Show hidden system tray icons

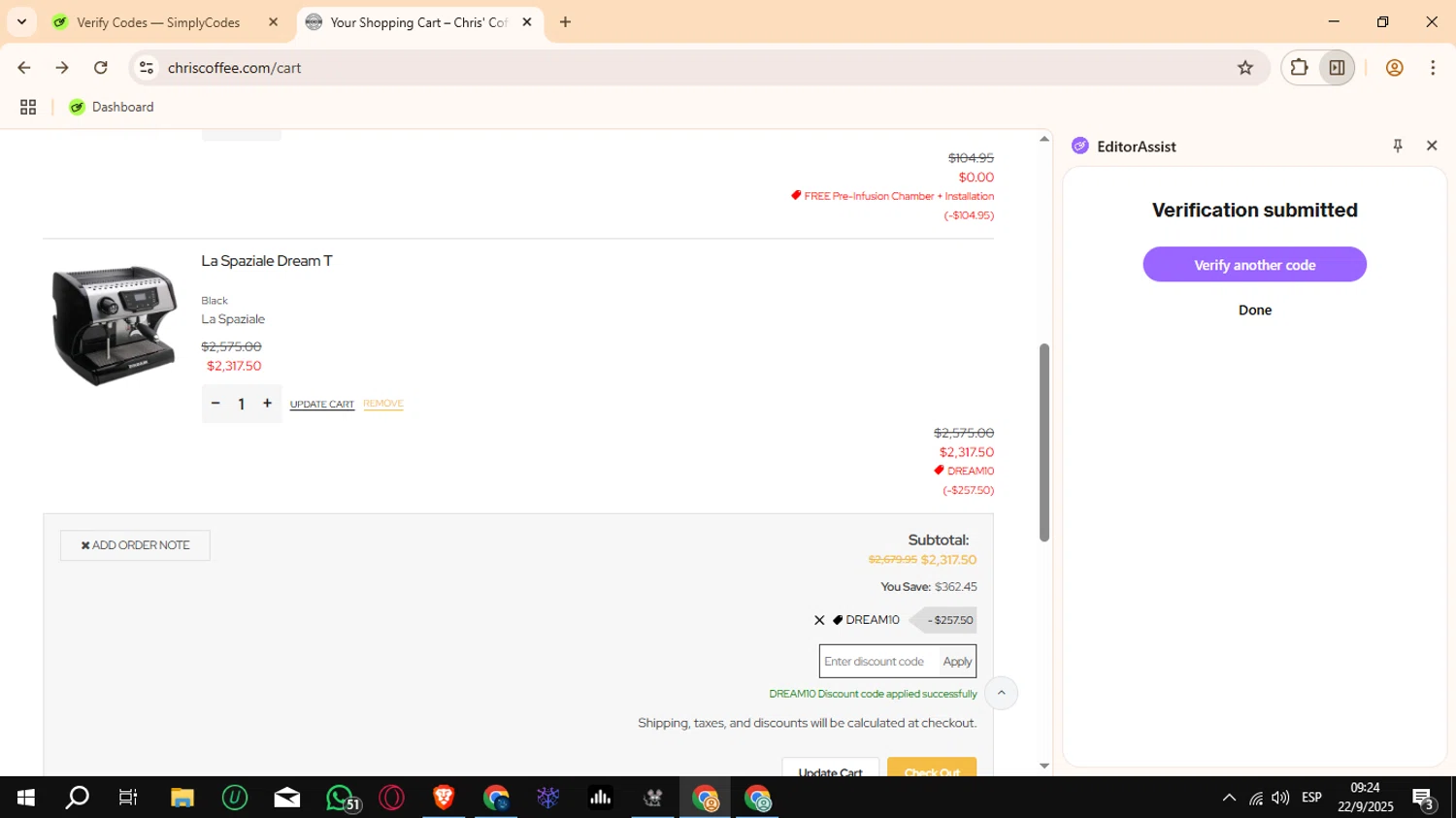click(x=1229, y=798)
